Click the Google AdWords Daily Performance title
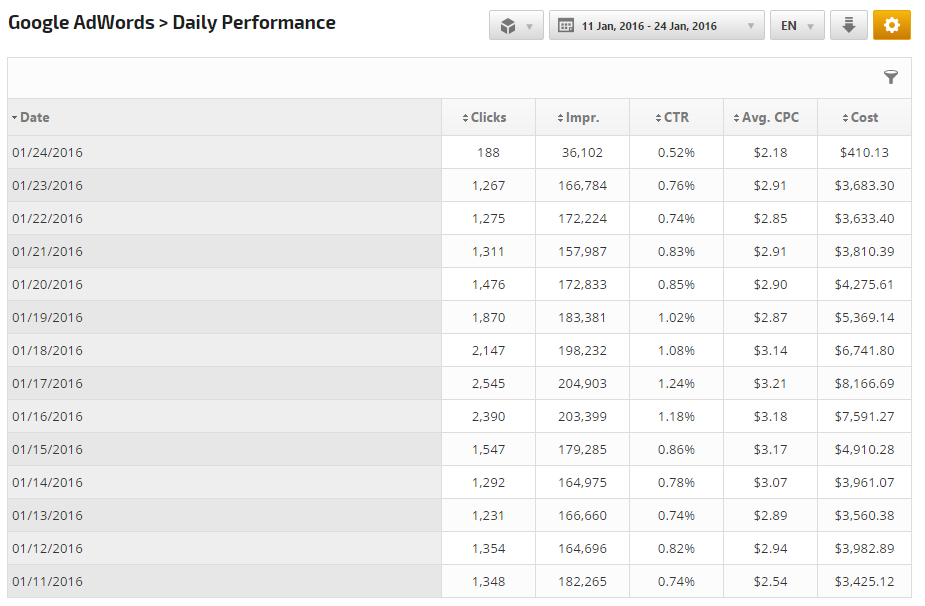925x606 pixels. click(x=172, y=23)
